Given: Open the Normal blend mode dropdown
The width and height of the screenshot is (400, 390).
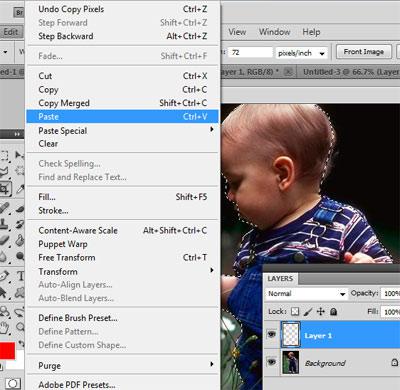Looking at the screenshot, I should click(306, 294).
